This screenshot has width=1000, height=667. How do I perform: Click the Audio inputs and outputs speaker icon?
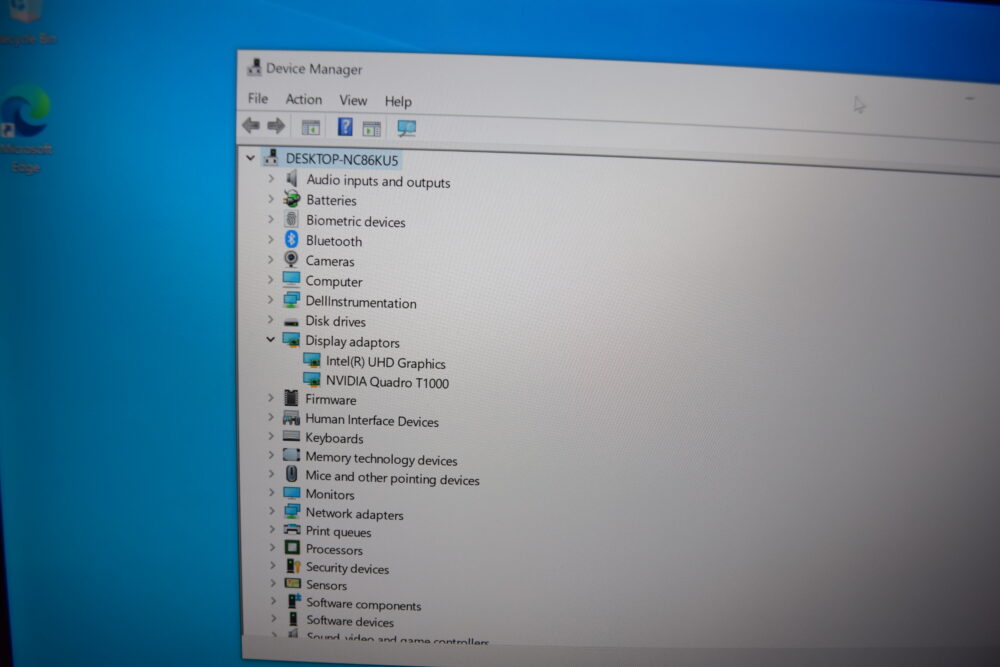tap(291, 179)
